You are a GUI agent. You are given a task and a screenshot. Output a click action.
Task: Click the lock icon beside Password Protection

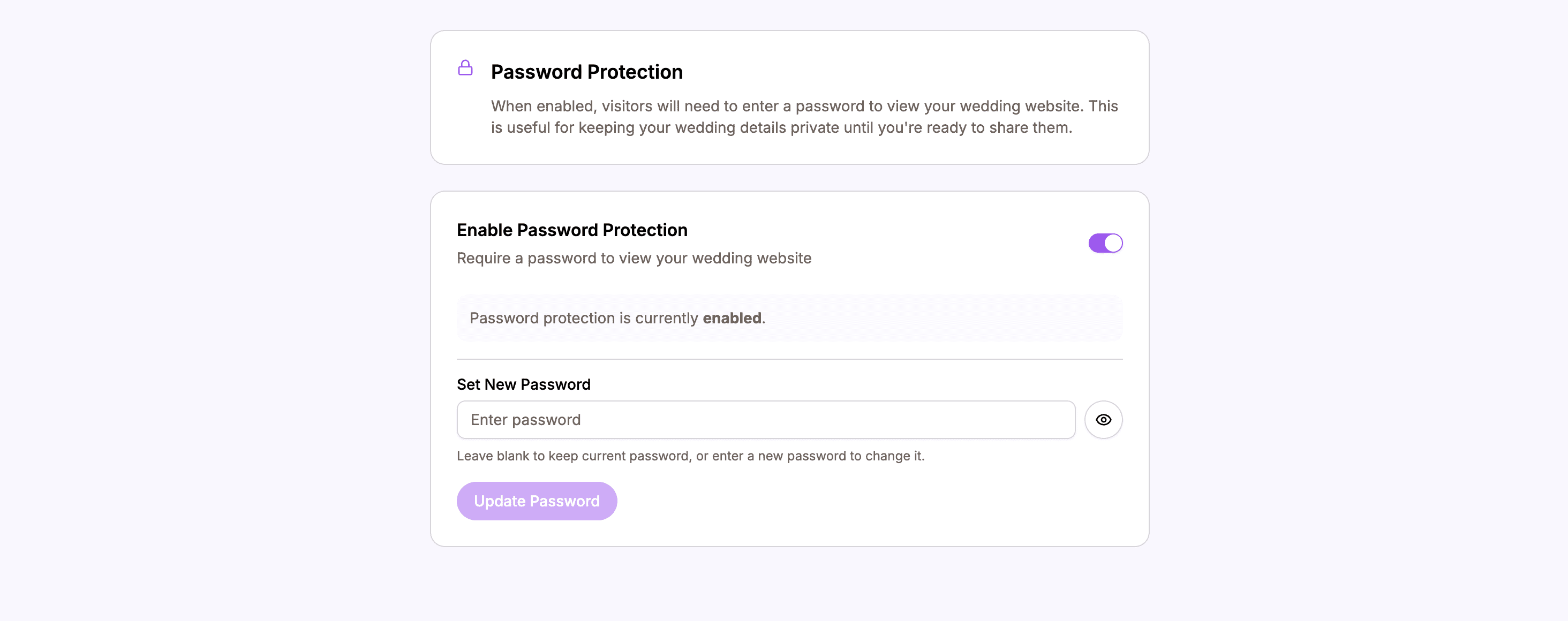click(x=466, y=68)
